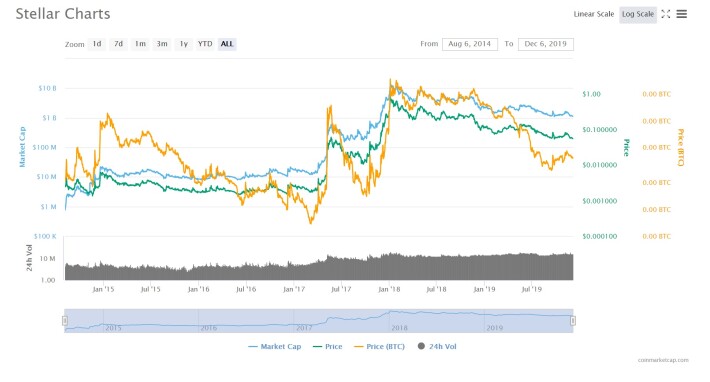Toggle Market Cap series in legend
This screenshot has width=710, height=382.
pos(274,347)
